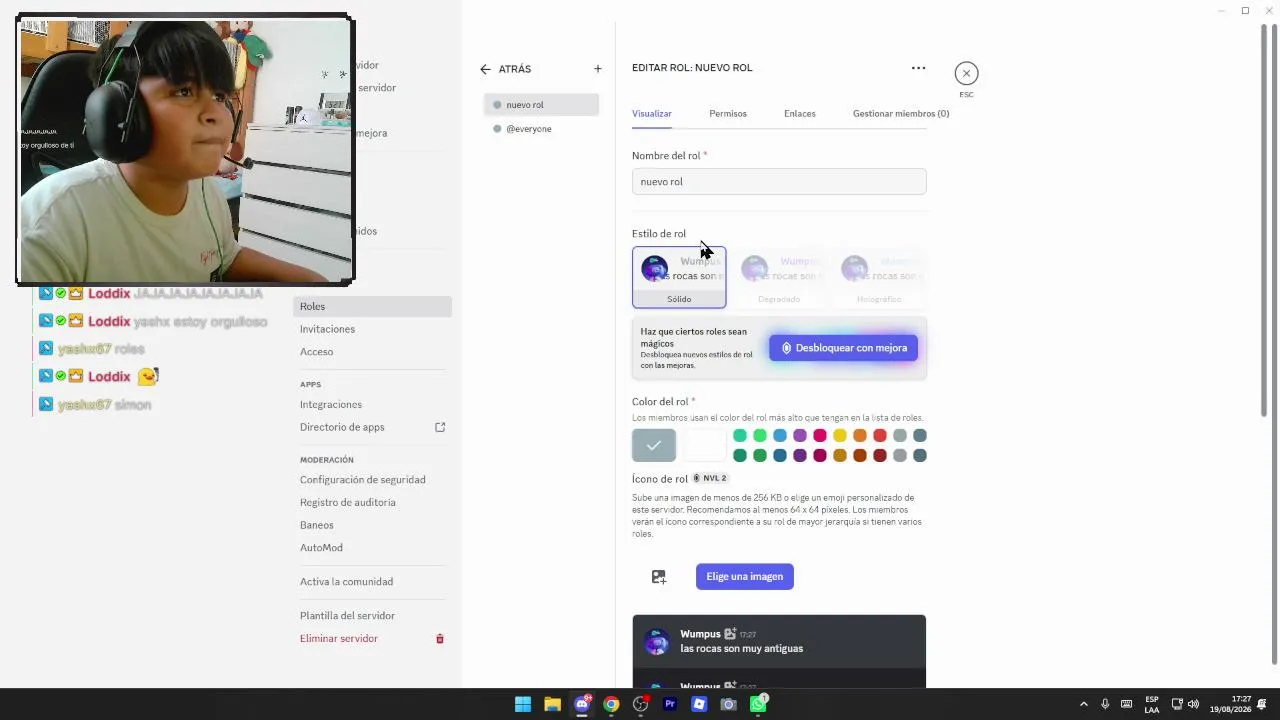The height and width of the screenshot is (720, 1280).
Task: Choose the blue role color swatch
Action: [780, 435]
